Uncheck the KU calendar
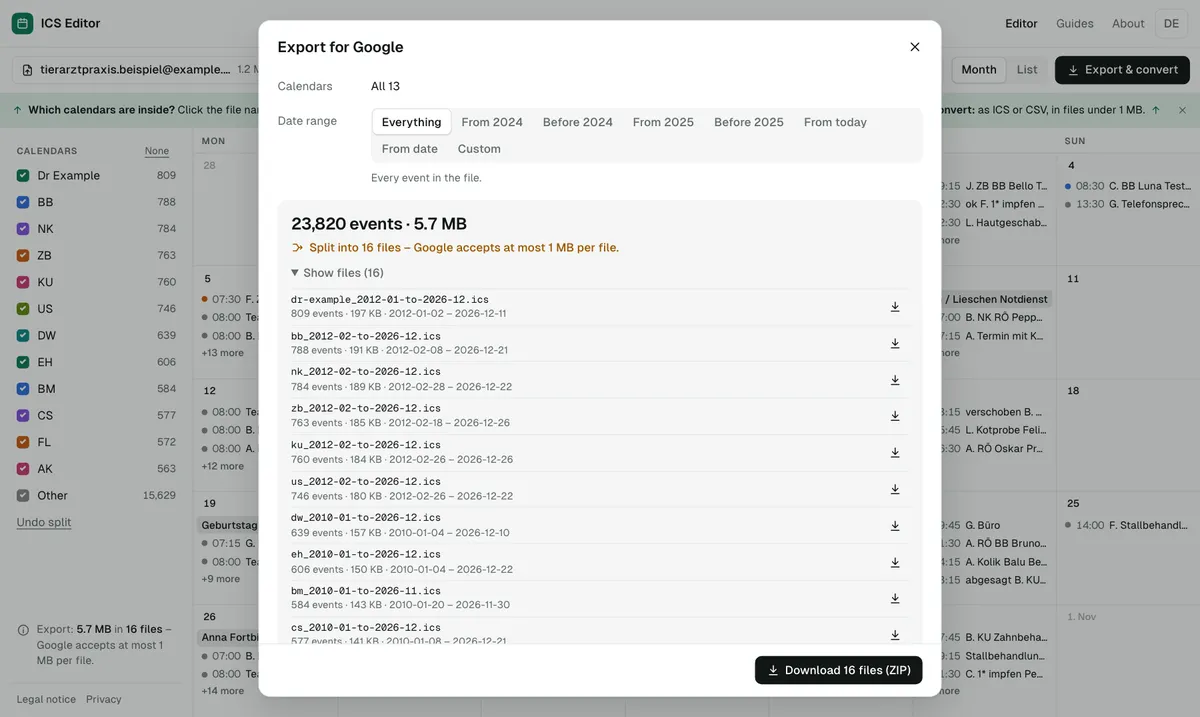This screenshot has width=1200, height=717. [x=23, y=282]
